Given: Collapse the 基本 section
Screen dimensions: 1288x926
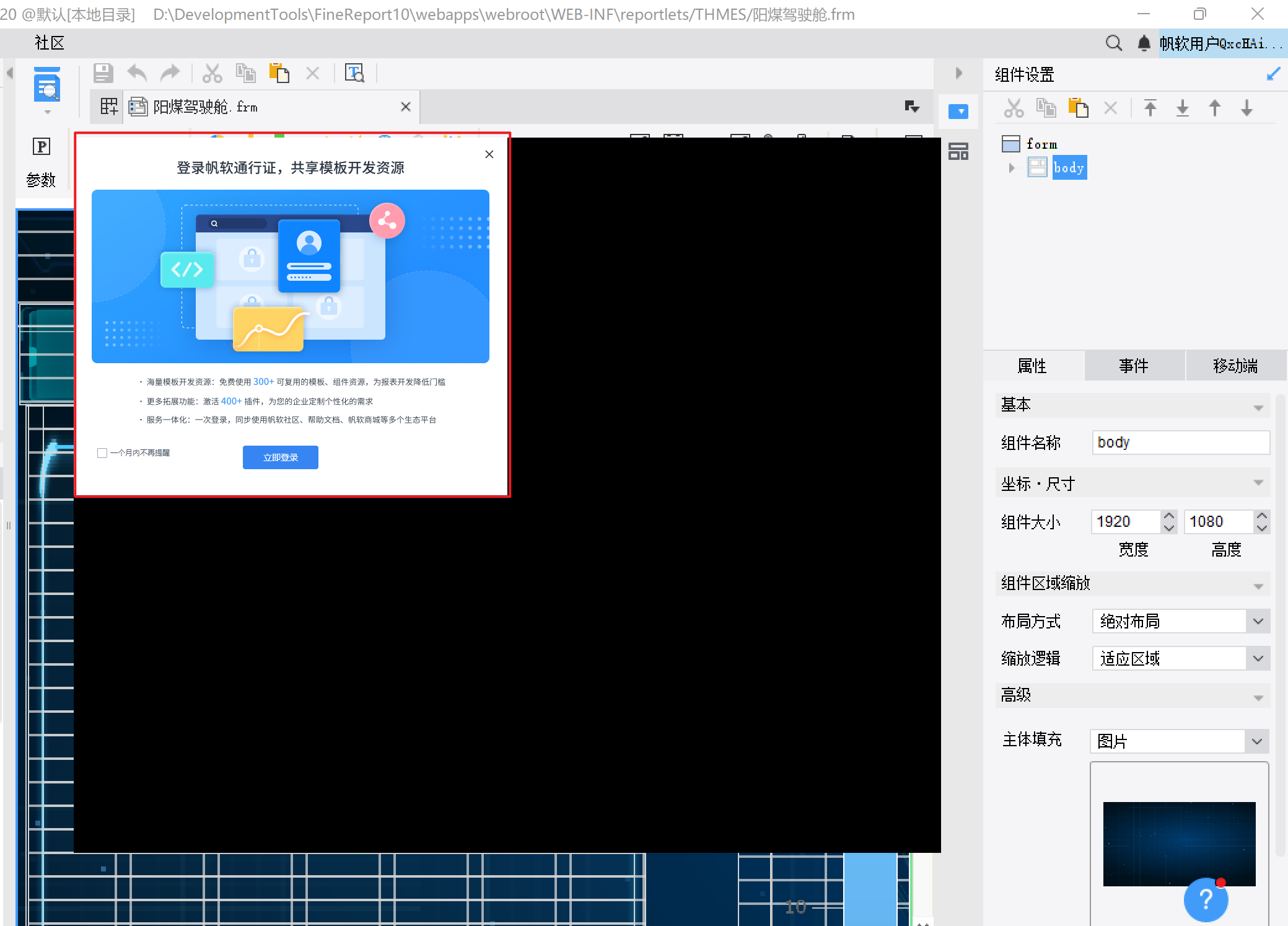Looking at the screenshot, I should 1258,407.
